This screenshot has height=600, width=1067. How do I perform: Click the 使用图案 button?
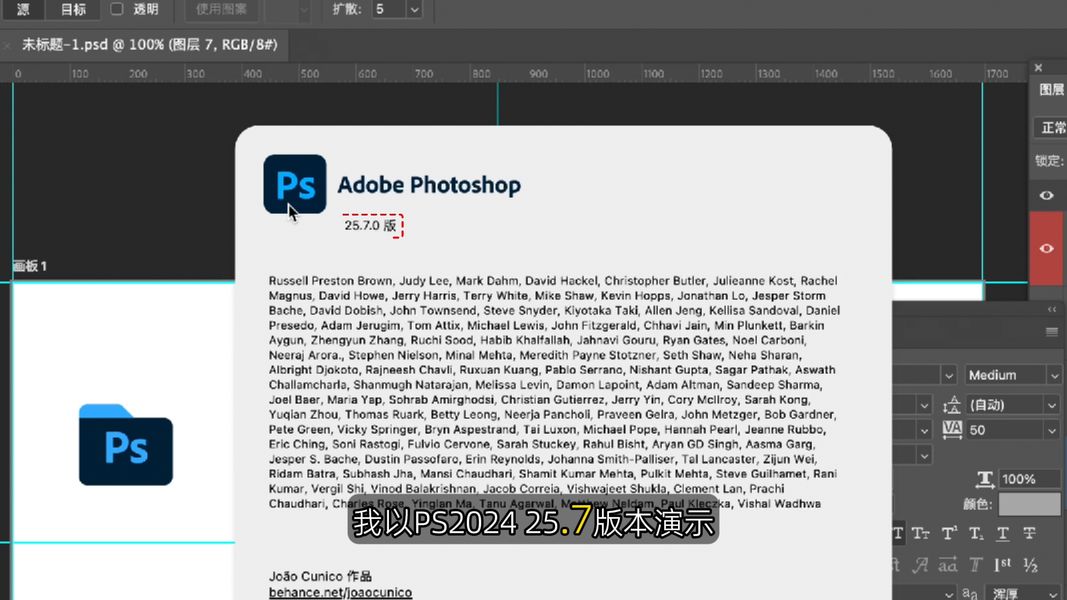[x=221, y=9]
